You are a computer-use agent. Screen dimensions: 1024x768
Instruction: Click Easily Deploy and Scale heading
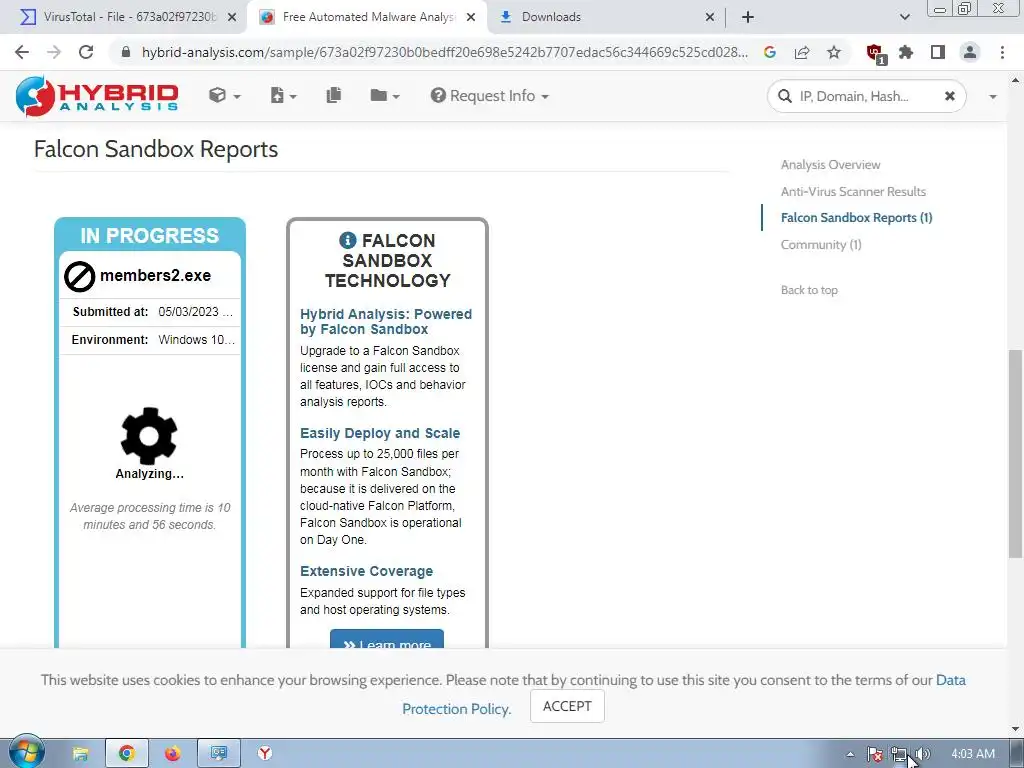[379, 433]
